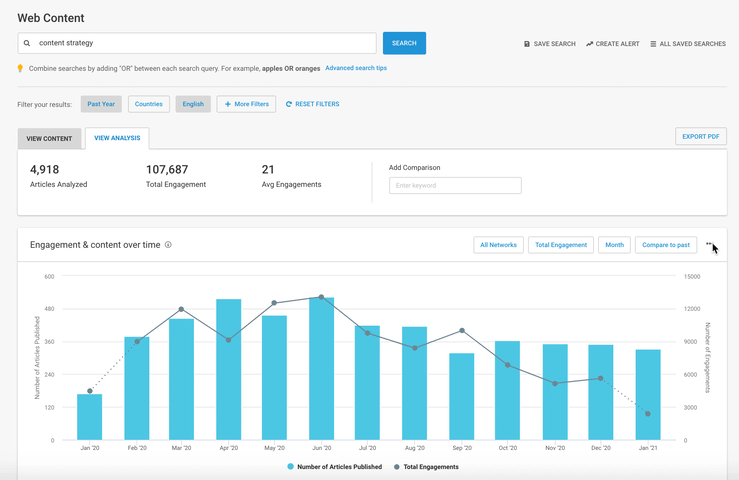Open the Month interval dropdown
The width and height of the screenshot is (739, 480).
point(614,245)
